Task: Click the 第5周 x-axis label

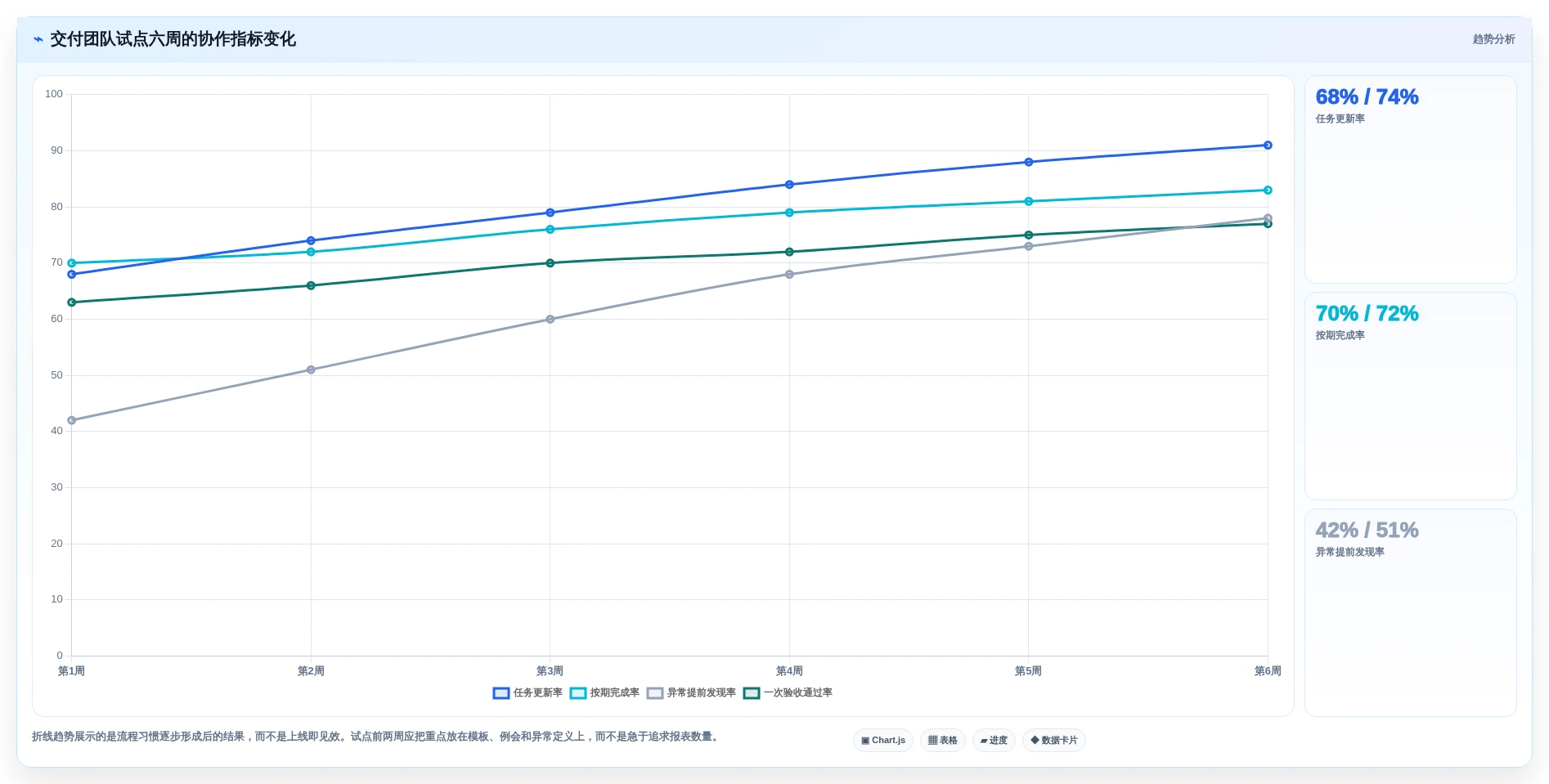Action: pos(1028,671)
